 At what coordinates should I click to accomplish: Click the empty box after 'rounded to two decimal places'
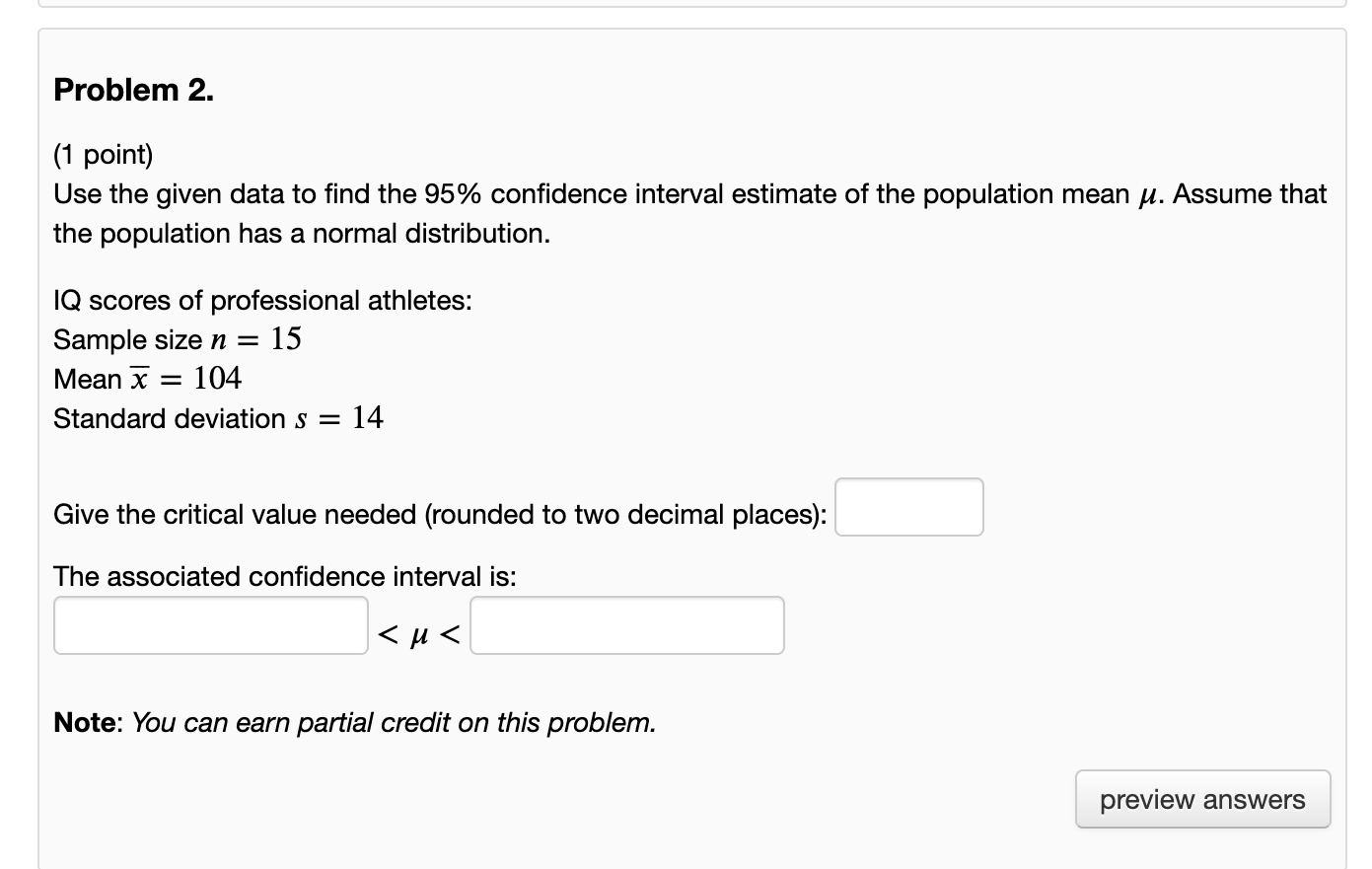click(x=907, y=507)
